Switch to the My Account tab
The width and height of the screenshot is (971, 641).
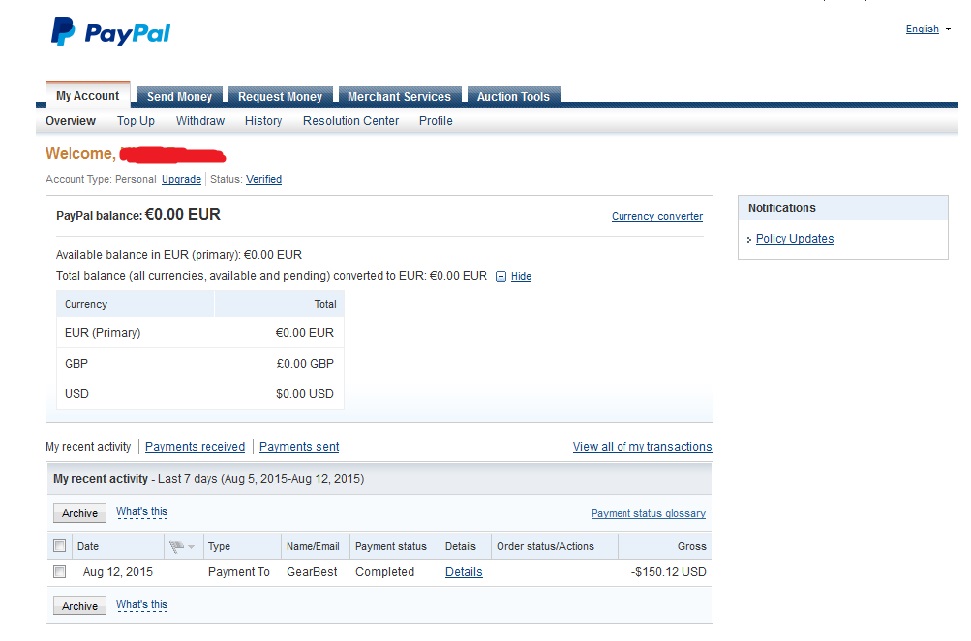88,95
